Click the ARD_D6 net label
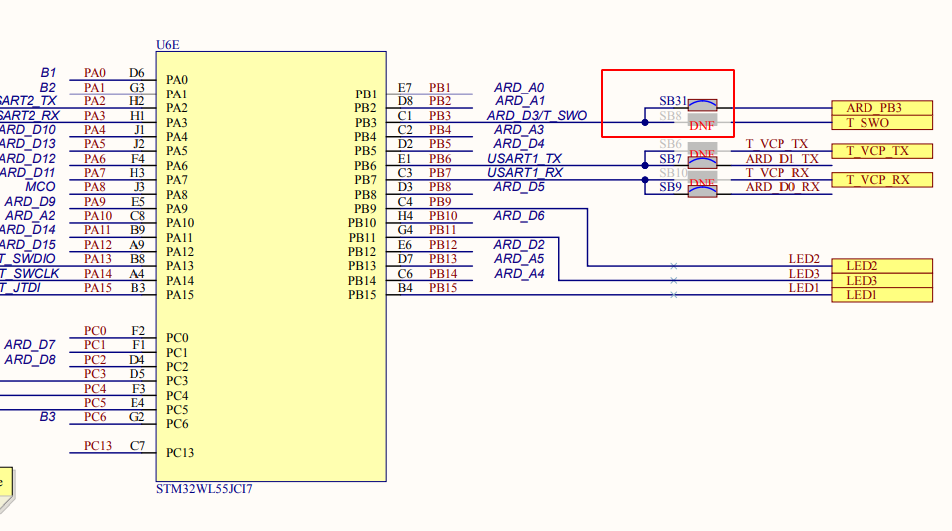Image resolution: width=952 pixels, height=531 pixels. [x=518, y=215]
